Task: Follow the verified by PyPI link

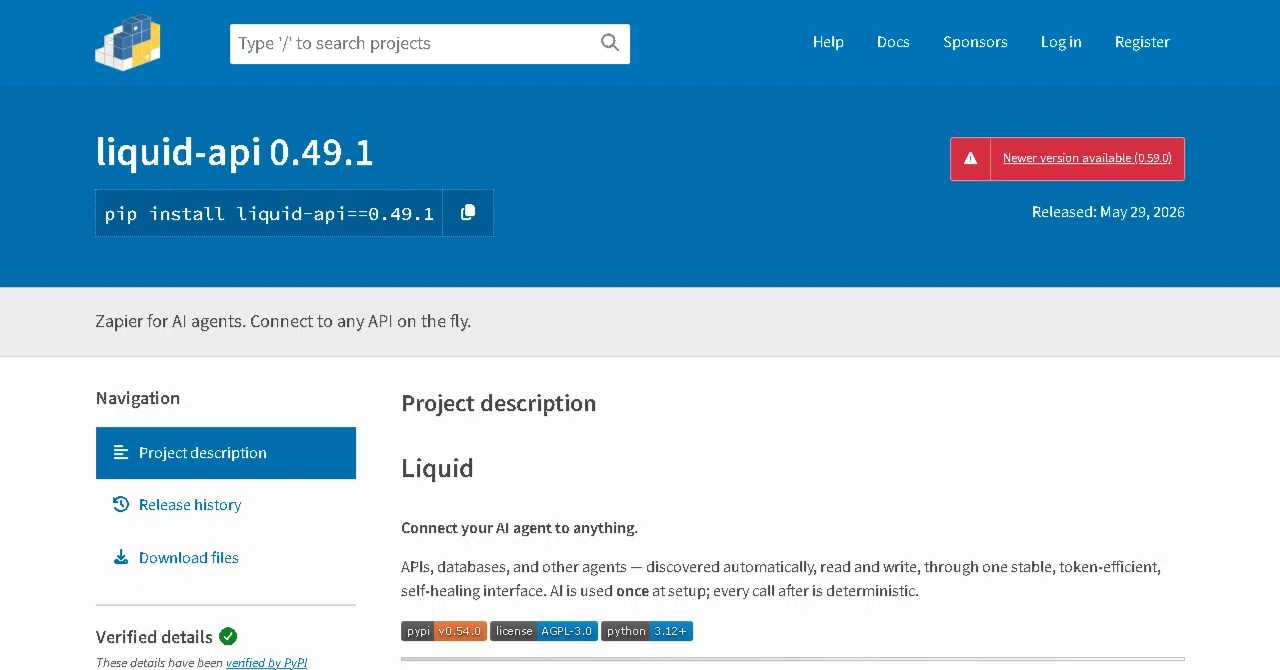Action: point(266,662)
